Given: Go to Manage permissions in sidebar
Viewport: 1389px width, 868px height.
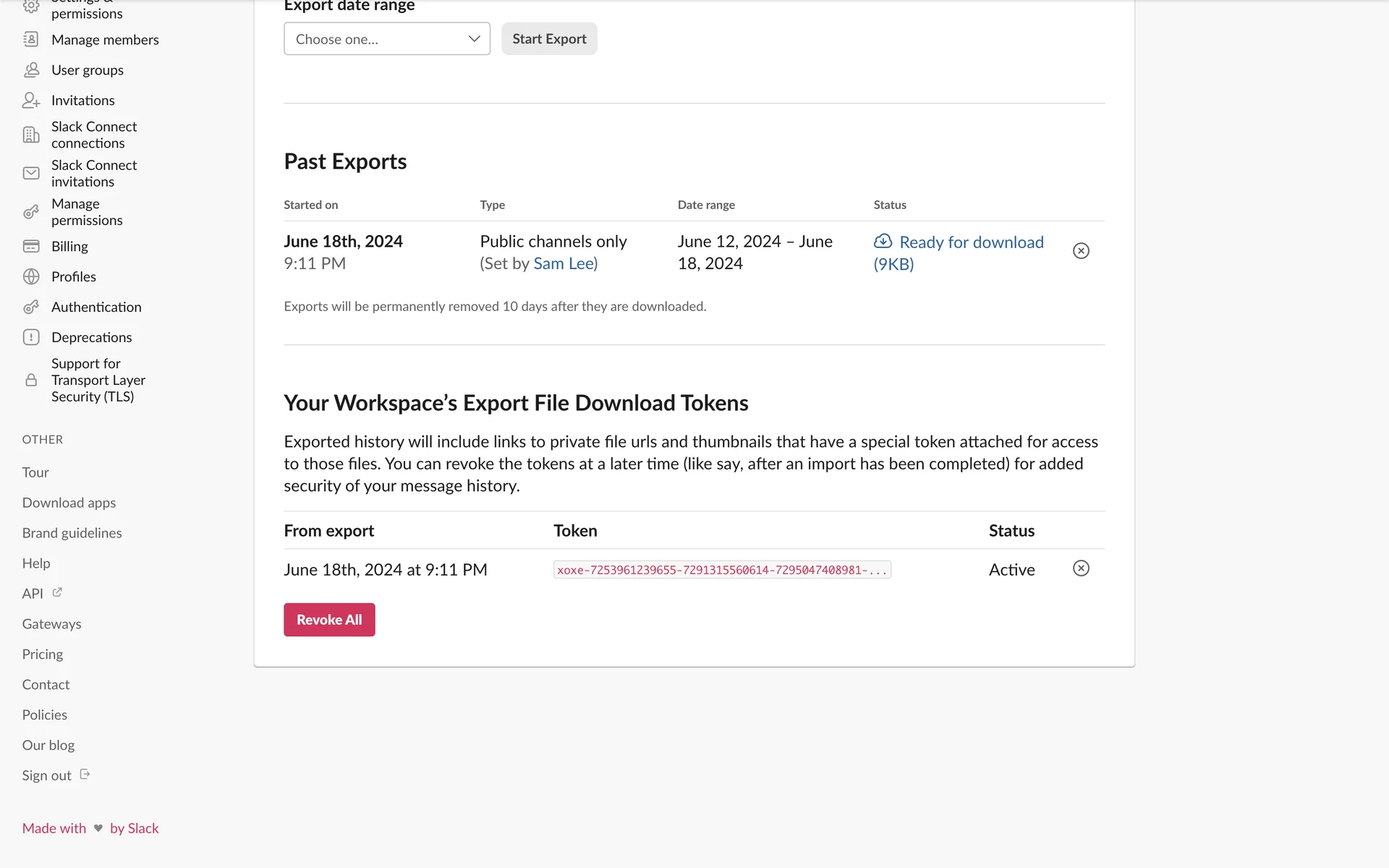Looking at the screenshot, I should 87,212.
